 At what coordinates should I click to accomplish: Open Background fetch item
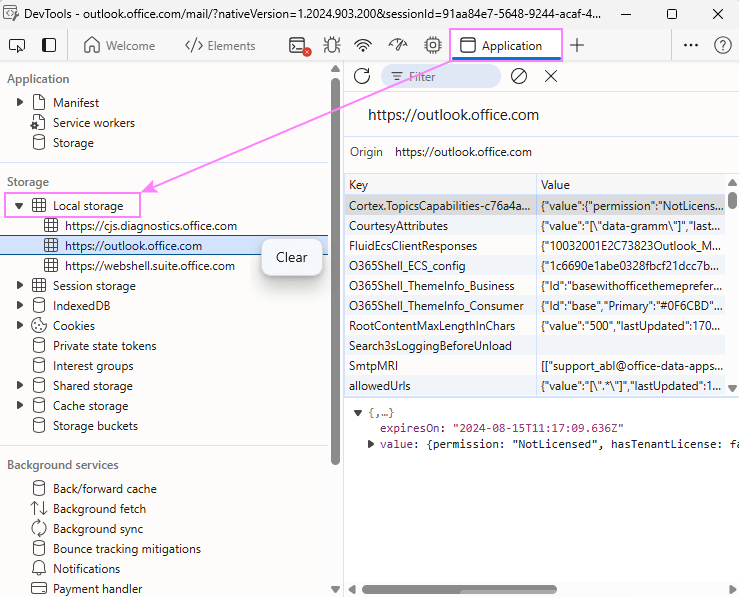99,509
